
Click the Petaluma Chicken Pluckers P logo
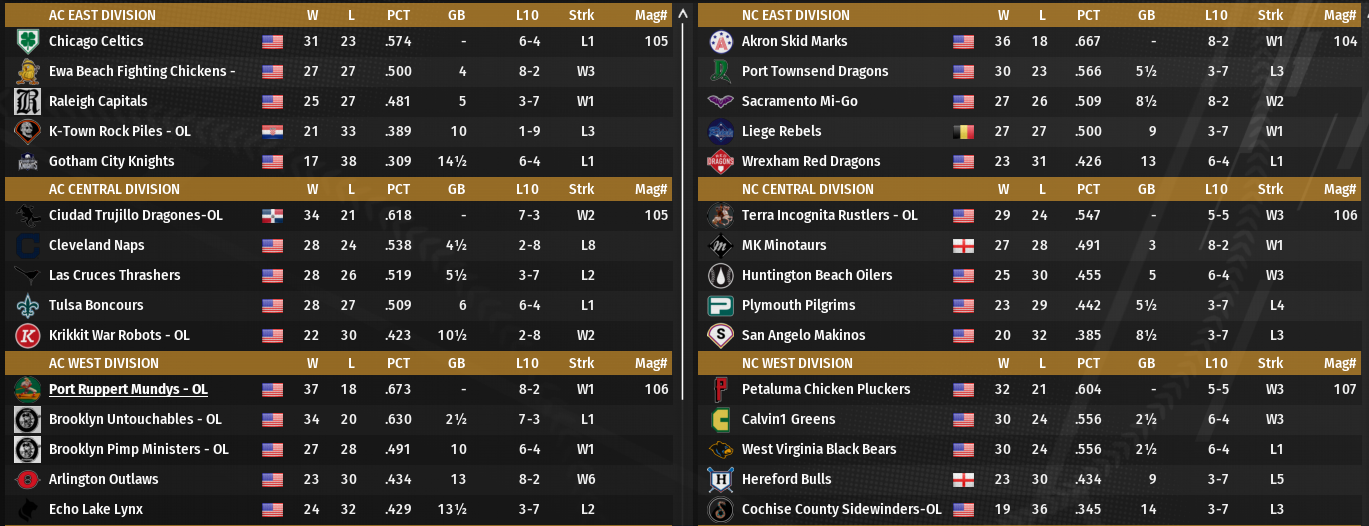pyautogui.click(x=720, y=390)
